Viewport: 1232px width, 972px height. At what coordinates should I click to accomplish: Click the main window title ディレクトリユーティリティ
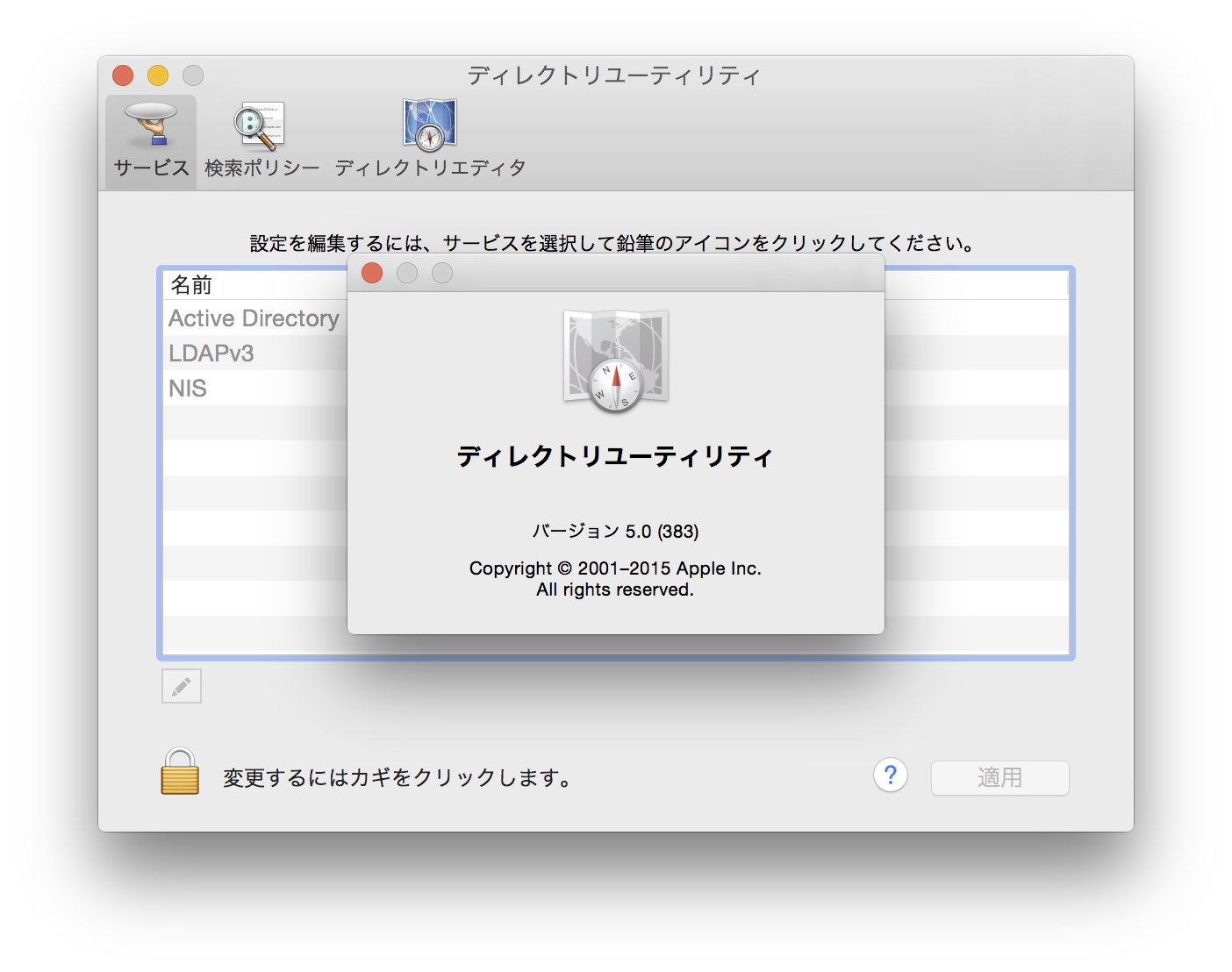point(614,75)
